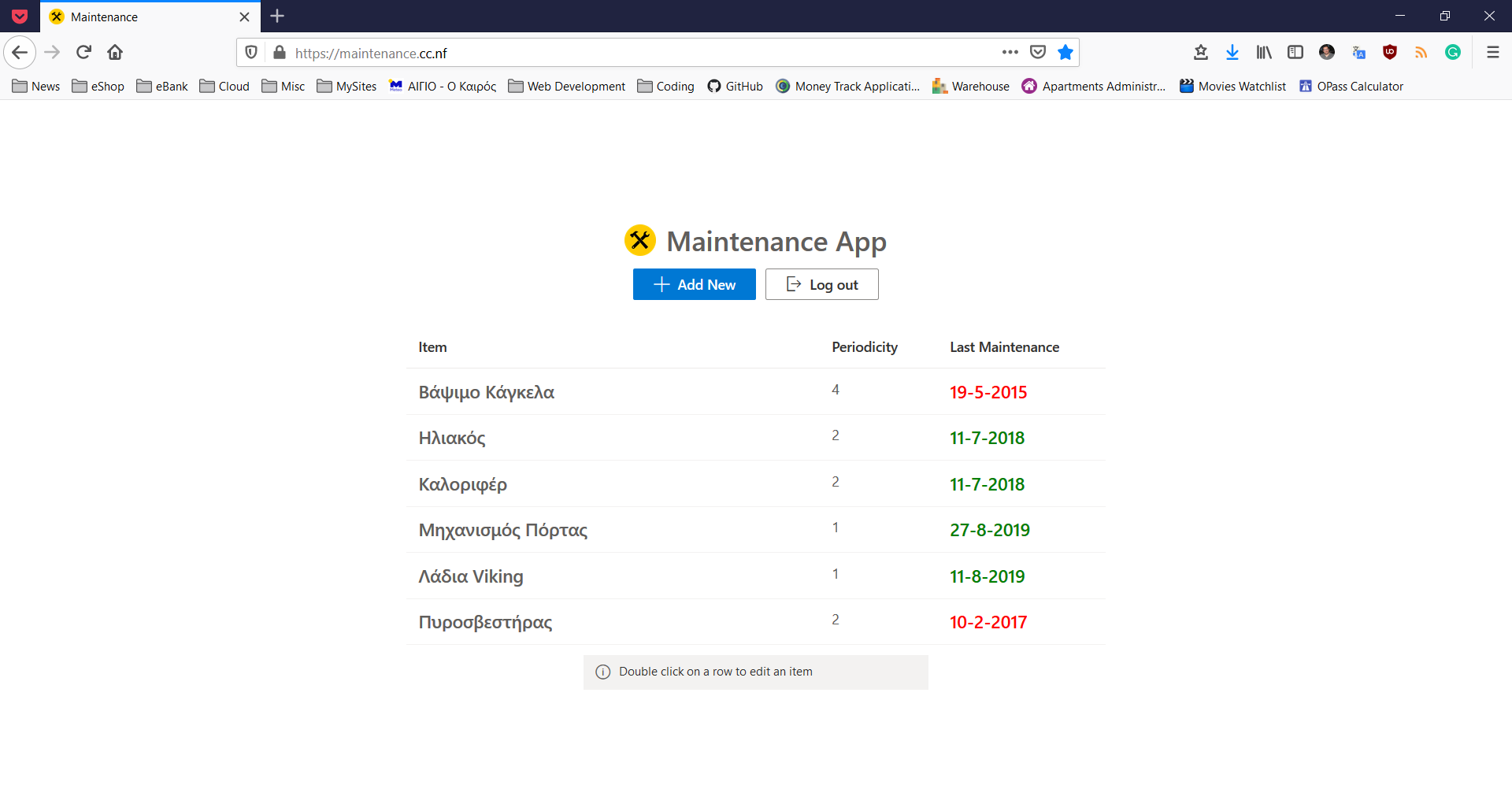1512x811 pixels.
Task: Open the translate extension
Action: click(x=1358, y=52)
